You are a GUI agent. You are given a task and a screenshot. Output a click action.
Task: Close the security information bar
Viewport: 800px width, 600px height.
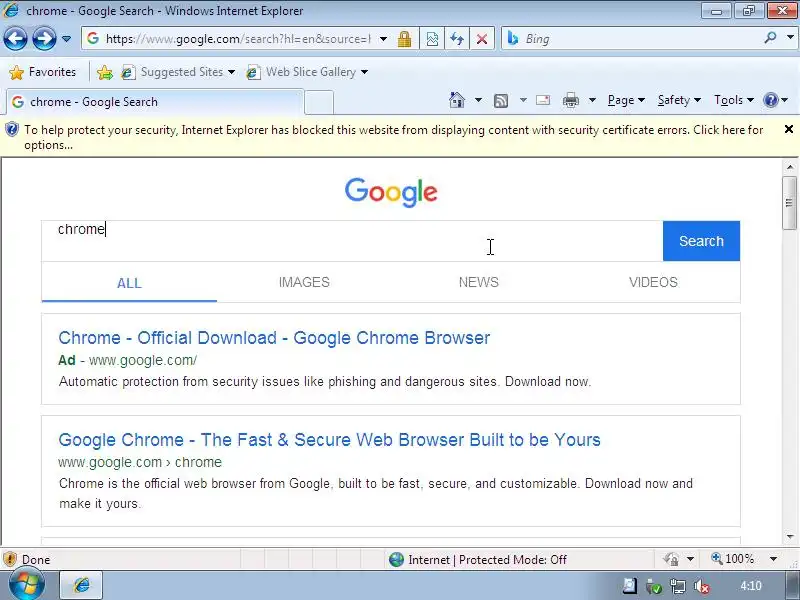pyautogui.click(x=789, y=129)
